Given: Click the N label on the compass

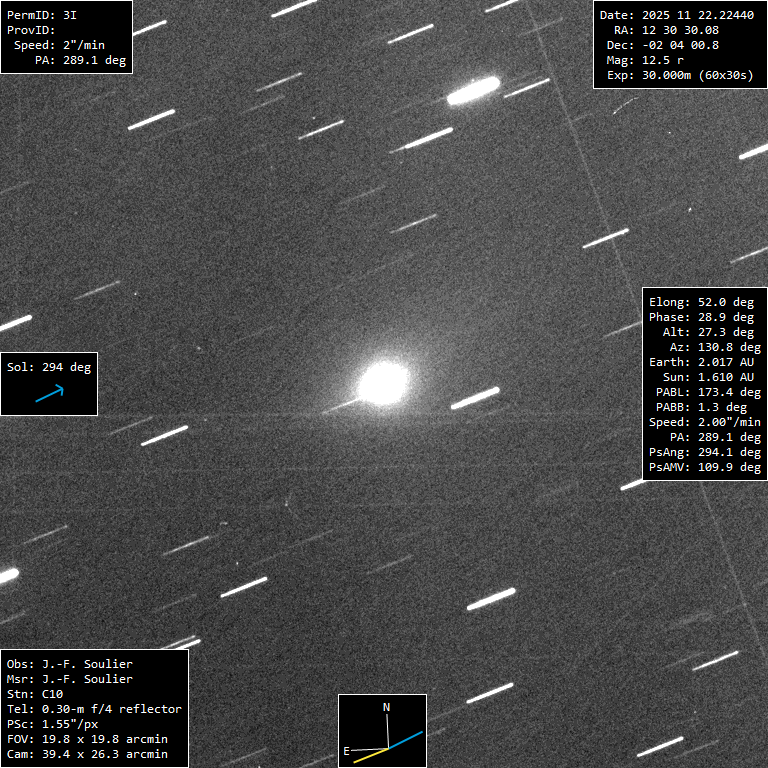Looking at the screenshot, I should (387, 708).
